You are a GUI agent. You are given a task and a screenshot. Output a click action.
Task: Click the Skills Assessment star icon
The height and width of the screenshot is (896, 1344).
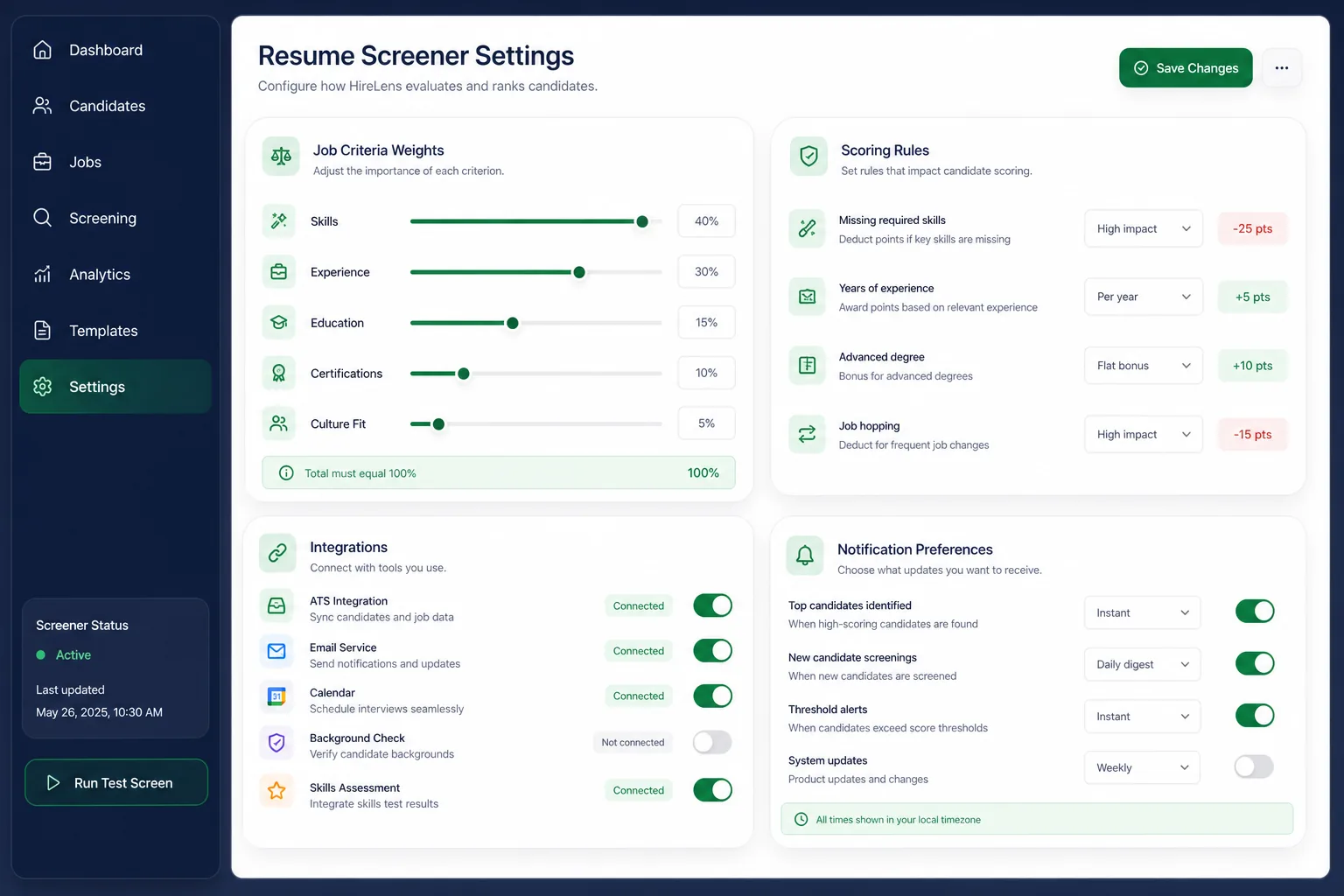(x=276, y=791)
